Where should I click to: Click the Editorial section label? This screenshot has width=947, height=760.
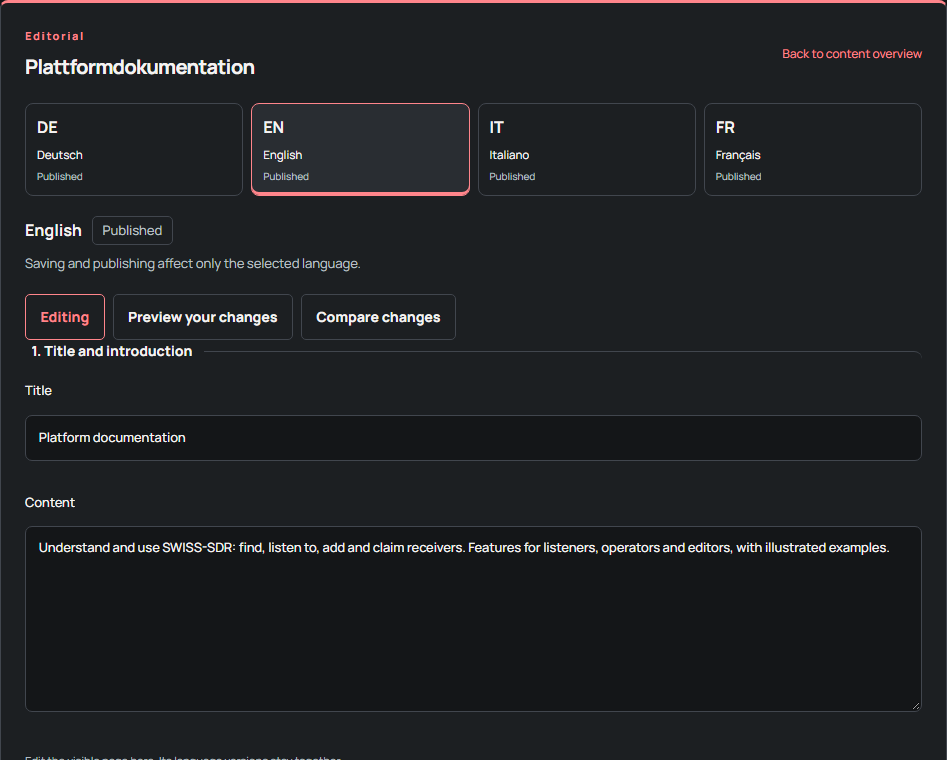click(54, 36)
